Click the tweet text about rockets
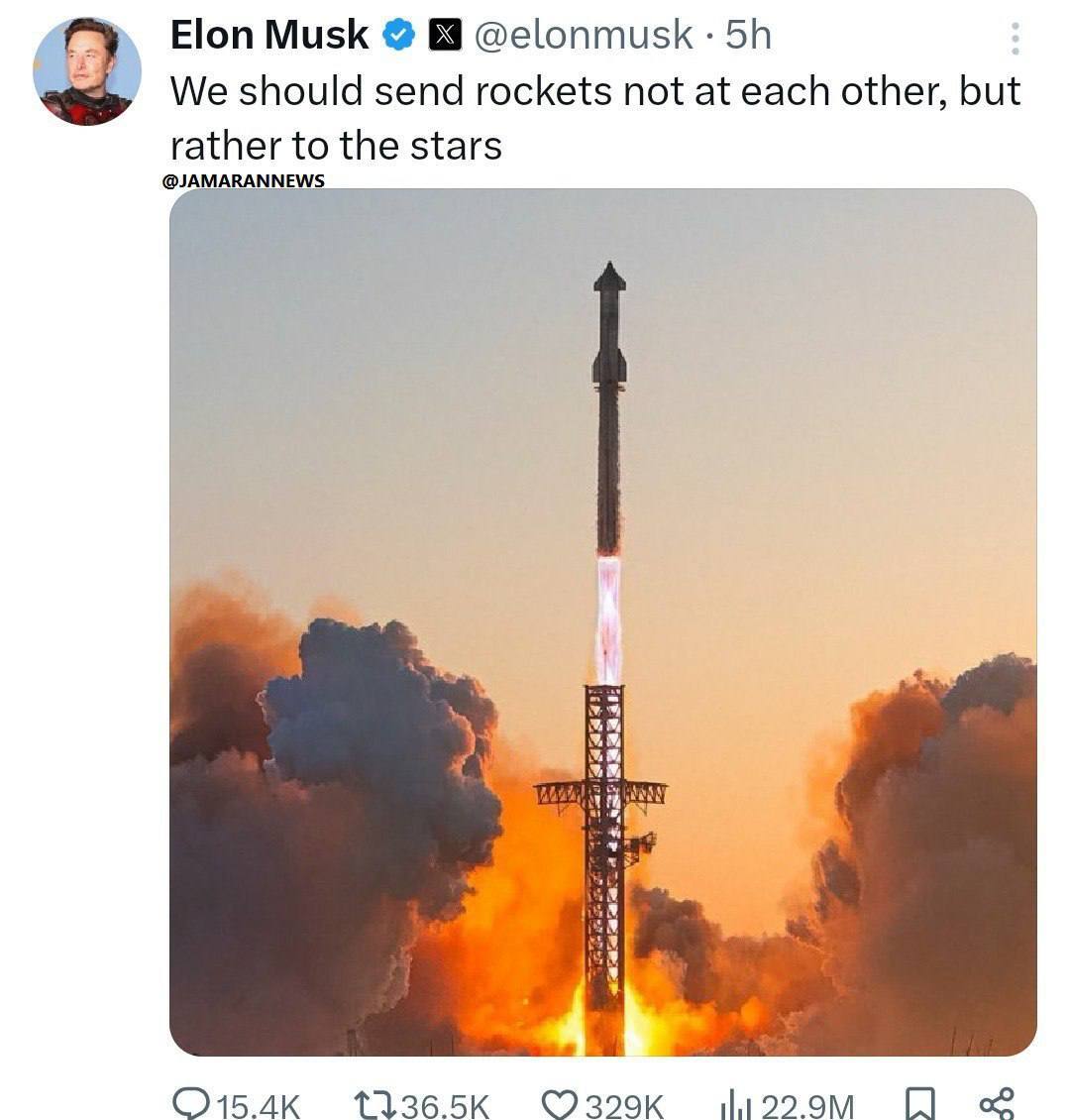 (x=594, y=118)
